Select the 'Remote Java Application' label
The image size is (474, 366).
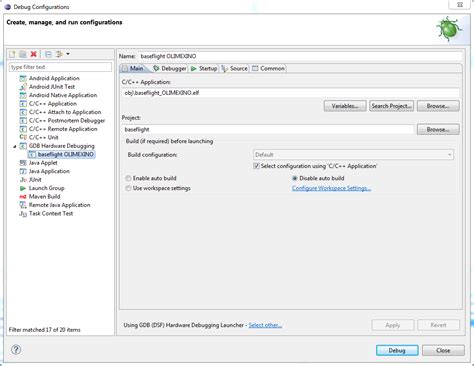(x=60, y=205)
